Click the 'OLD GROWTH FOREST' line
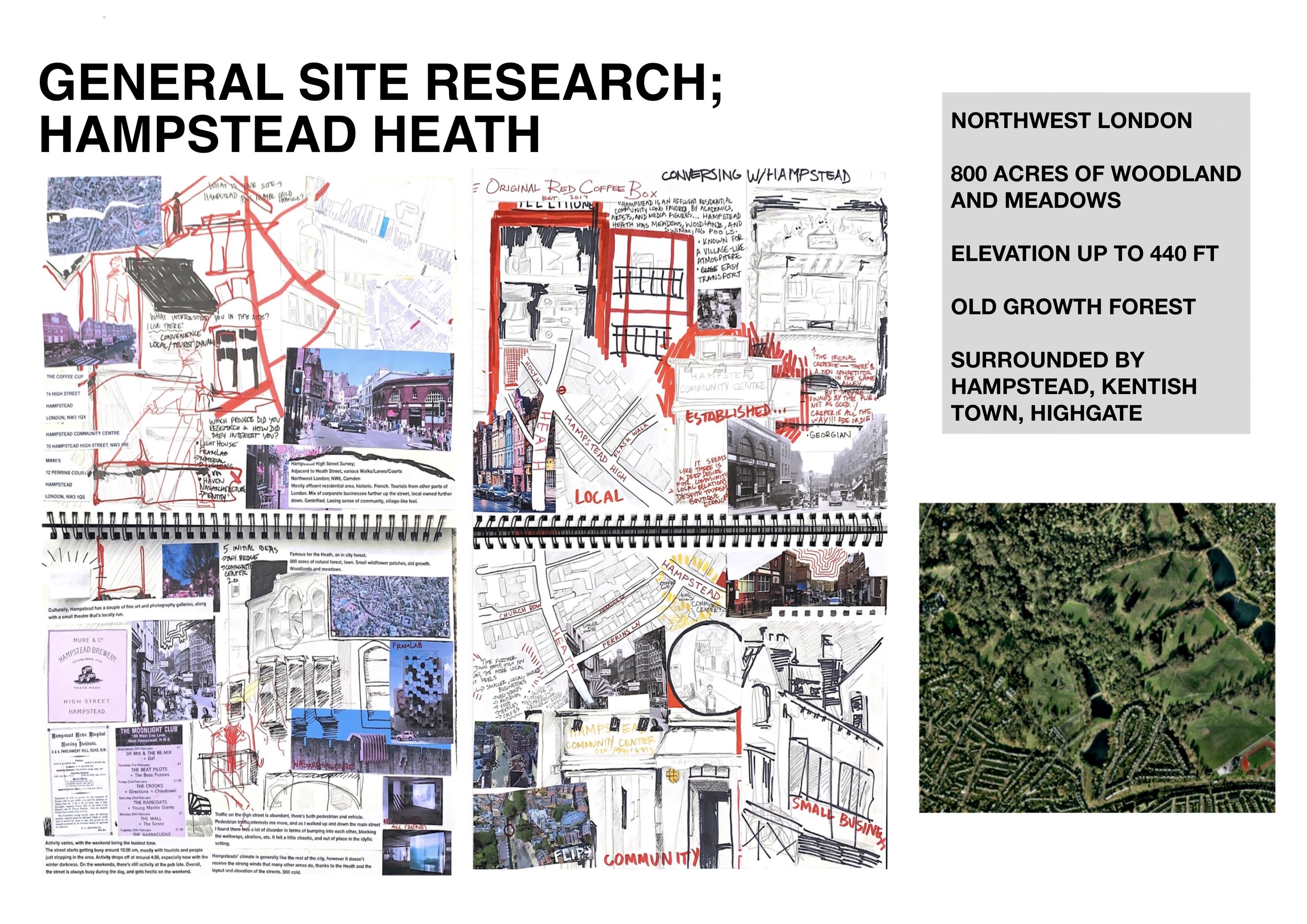Image resolution: width=1307 pixels, height=924 pixels. pos(1072,307)
